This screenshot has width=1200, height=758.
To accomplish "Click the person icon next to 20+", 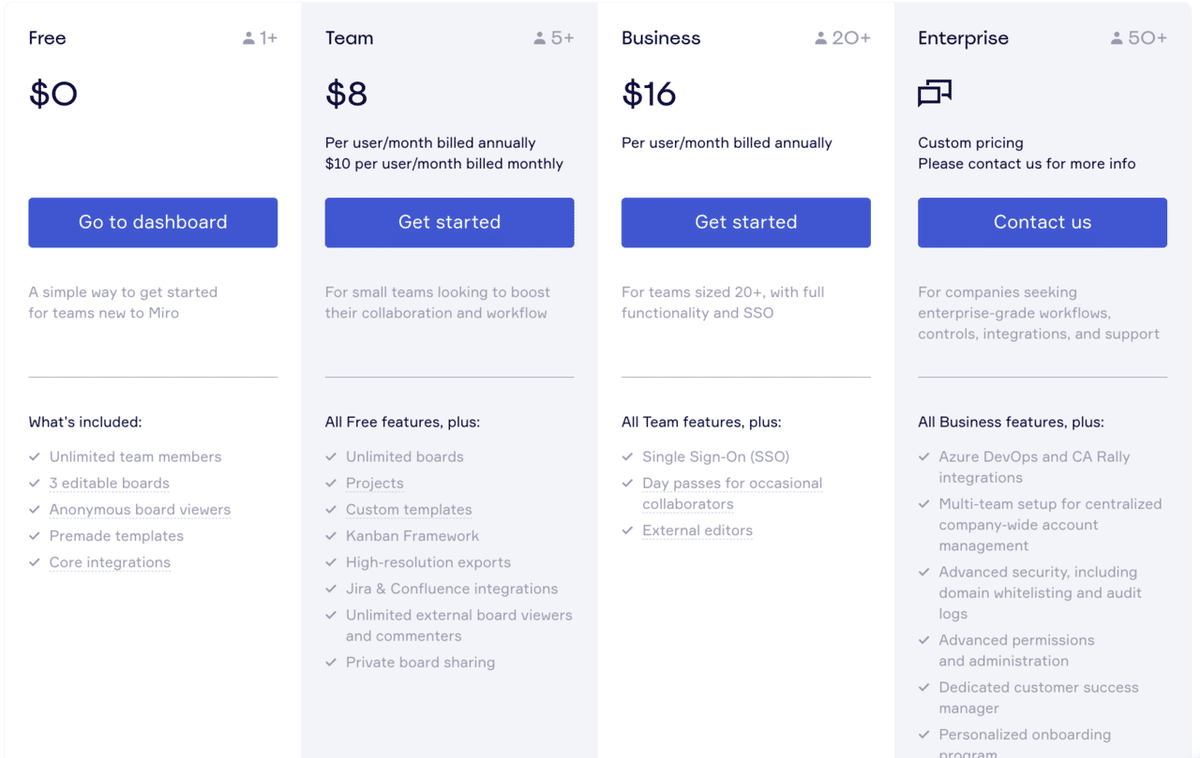I will pos(821,39).
